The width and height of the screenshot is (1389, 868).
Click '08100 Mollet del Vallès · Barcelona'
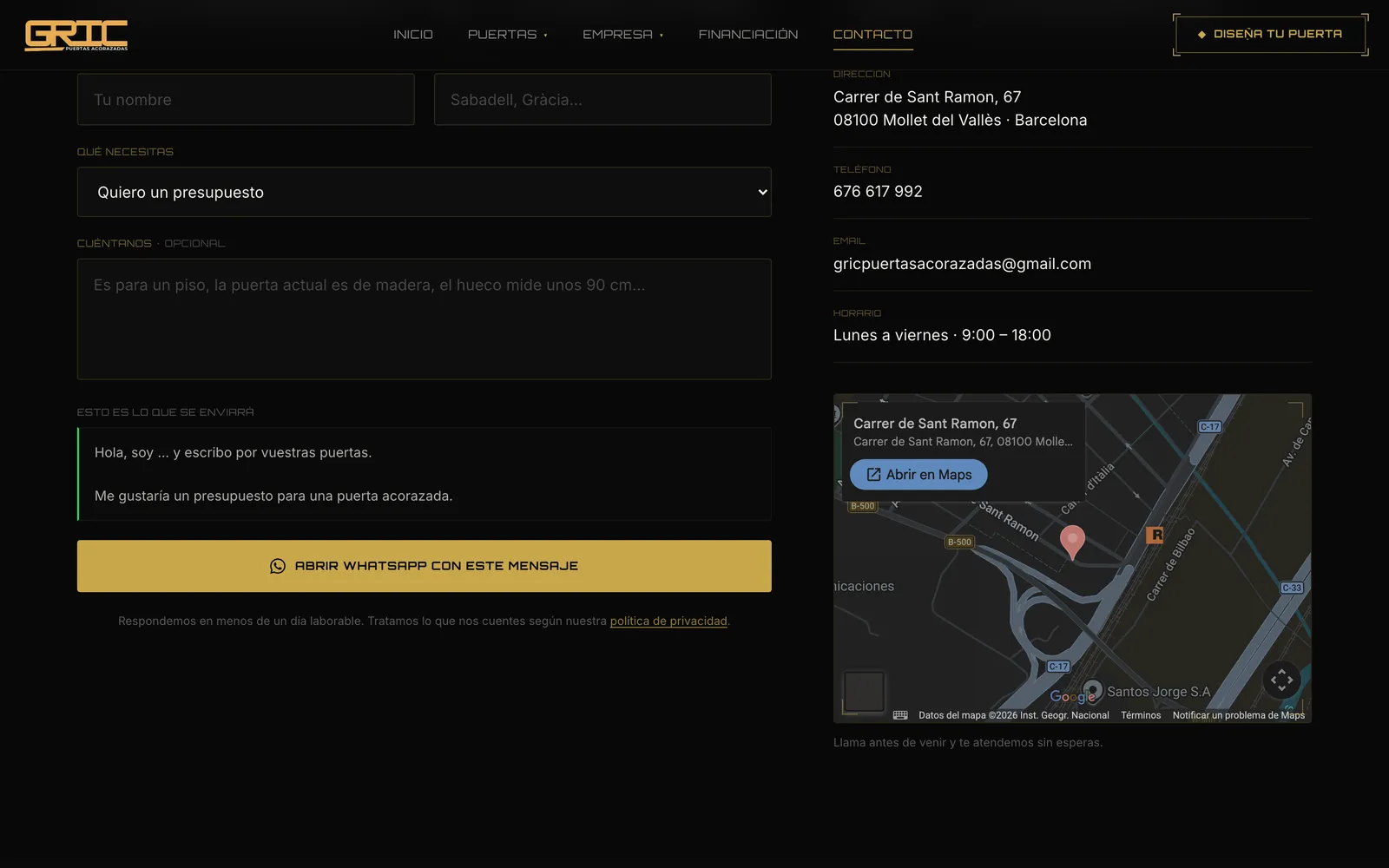click(960, 121)
